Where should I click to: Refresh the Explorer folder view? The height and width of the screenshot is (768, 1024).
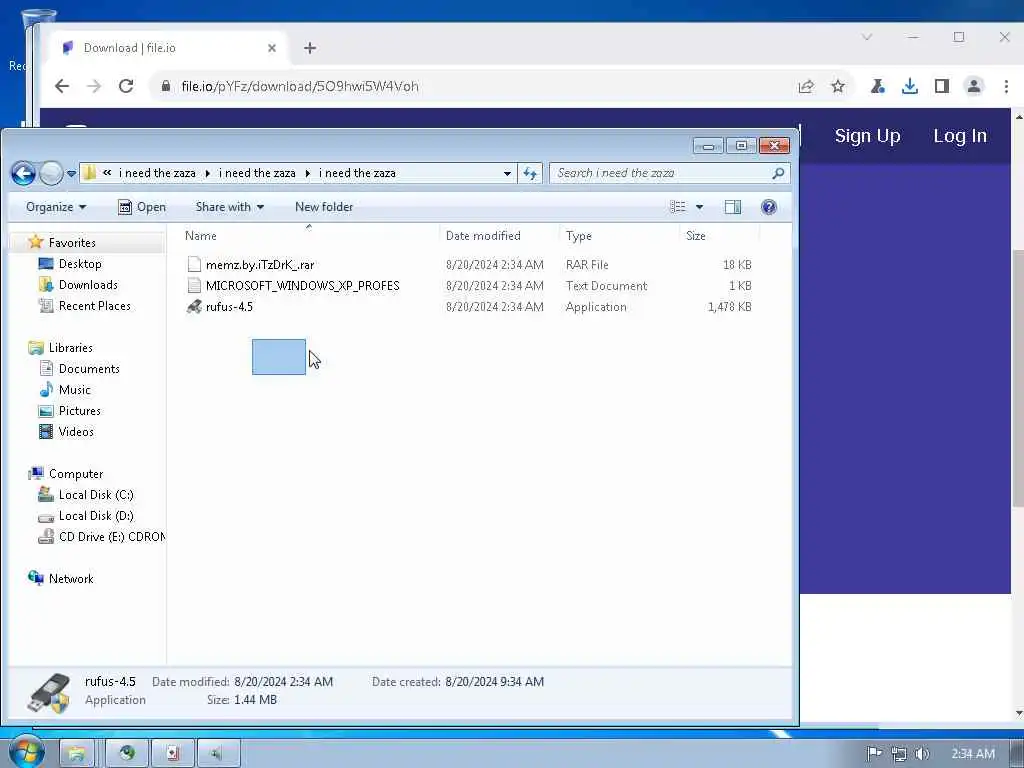(530, 173)
